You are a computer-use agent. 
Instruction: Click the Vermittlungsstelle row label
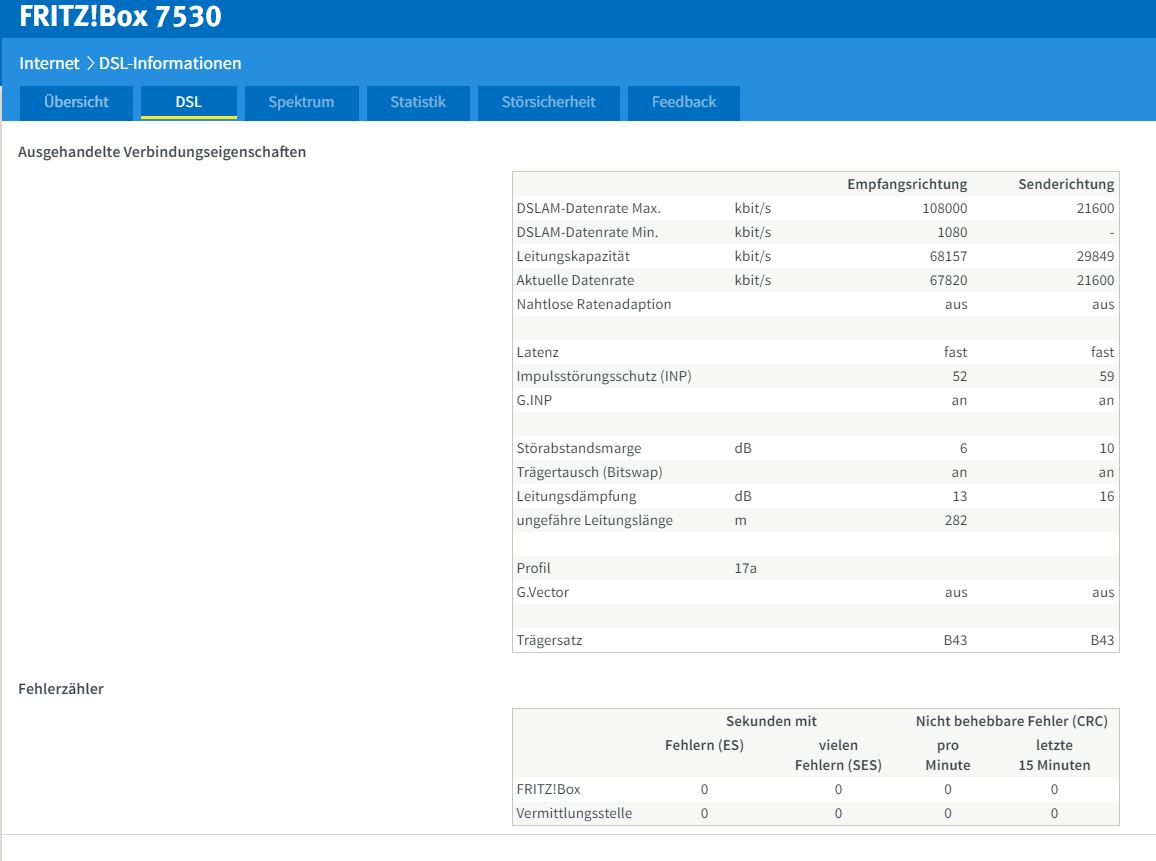[574, 814]
